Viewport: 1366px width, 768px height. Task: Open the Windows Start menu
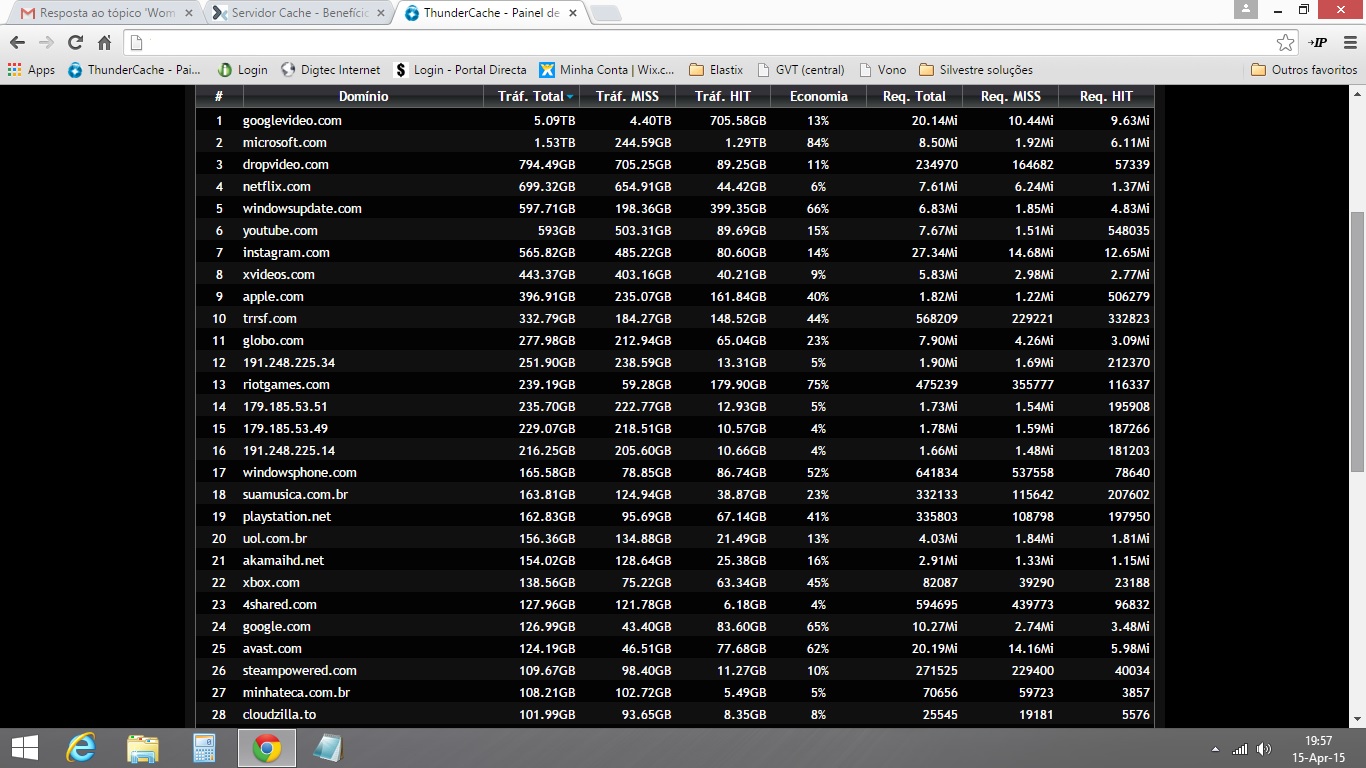(x=24, y=748)
